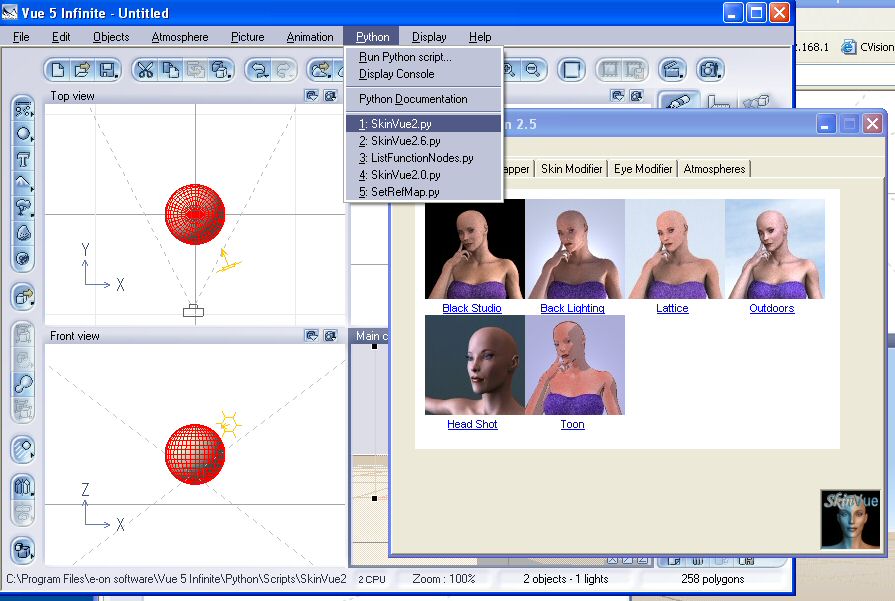895x601 pixels.
Task: Open the File menu
Action: click(21, 37)
